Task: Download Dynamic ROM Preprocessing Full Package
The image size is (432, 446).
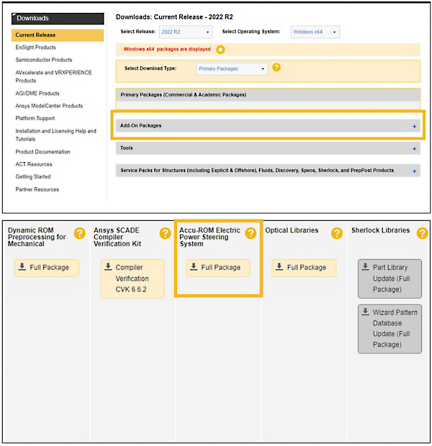Action: click(47, 268)
